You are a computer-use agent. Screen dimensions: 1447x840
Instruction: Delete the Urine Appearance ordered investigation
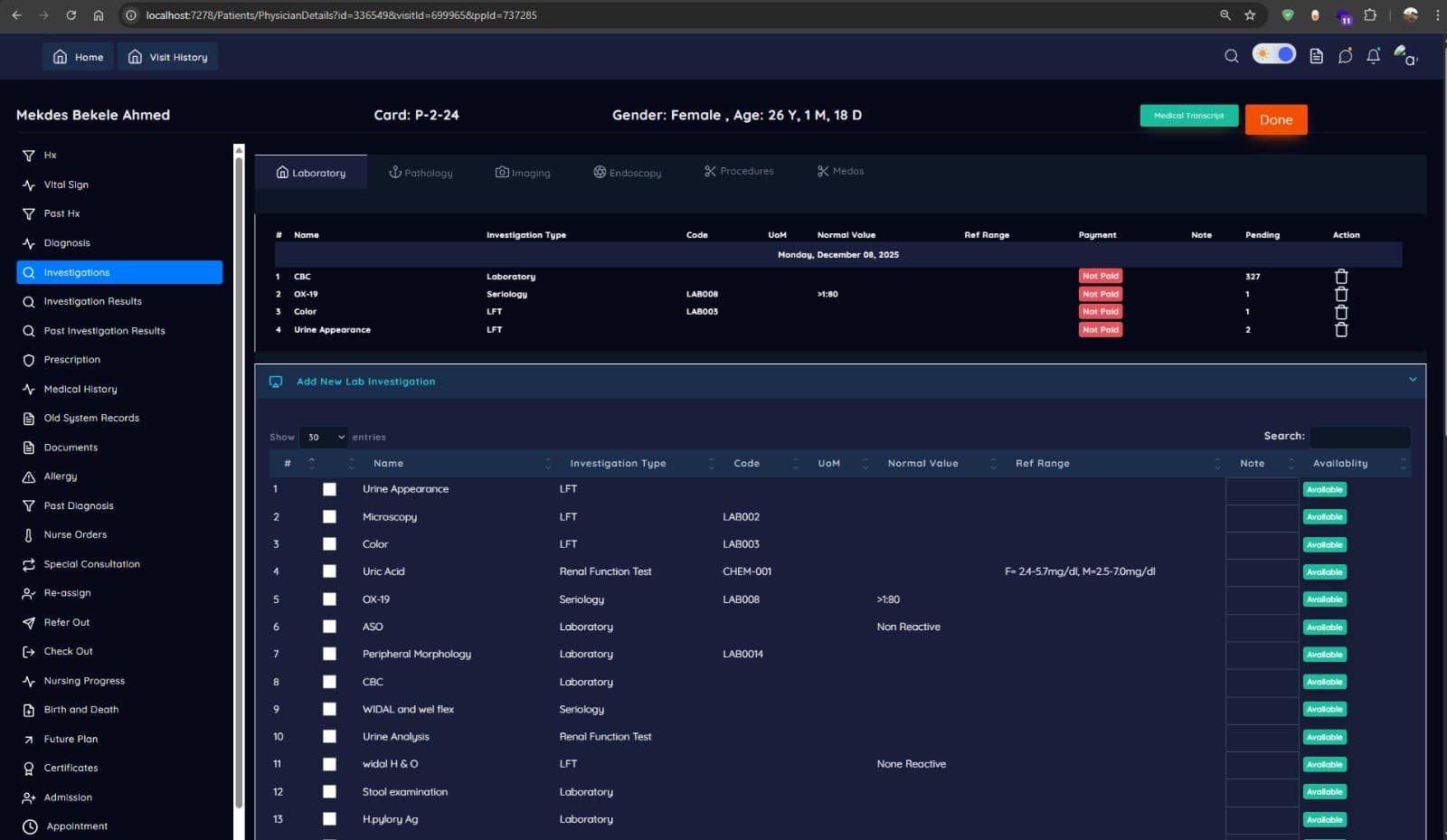coord(1341,330)
